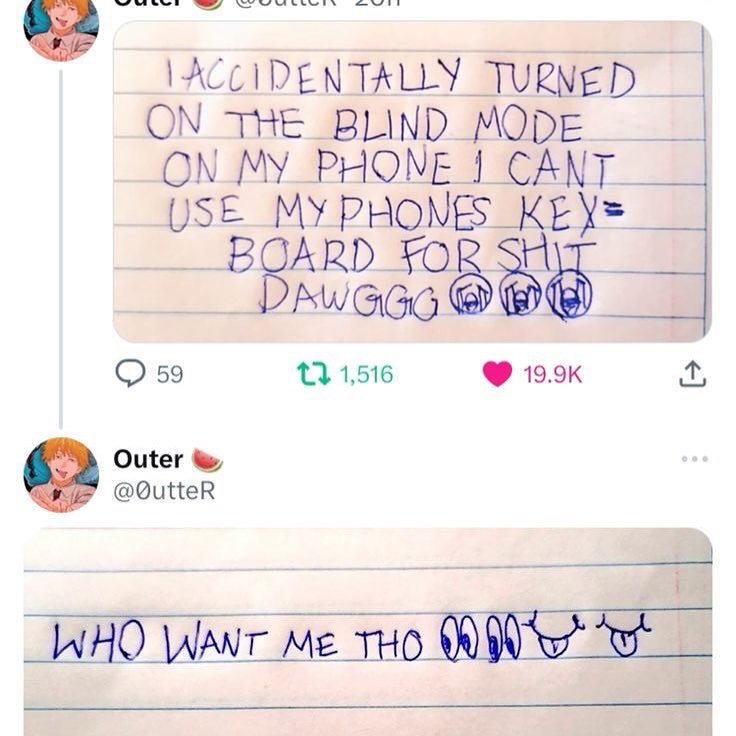The width and height of the screenshot is (736, 736).
Task: Click the drawn eyes emoji in second note
Action: [481, 638]
